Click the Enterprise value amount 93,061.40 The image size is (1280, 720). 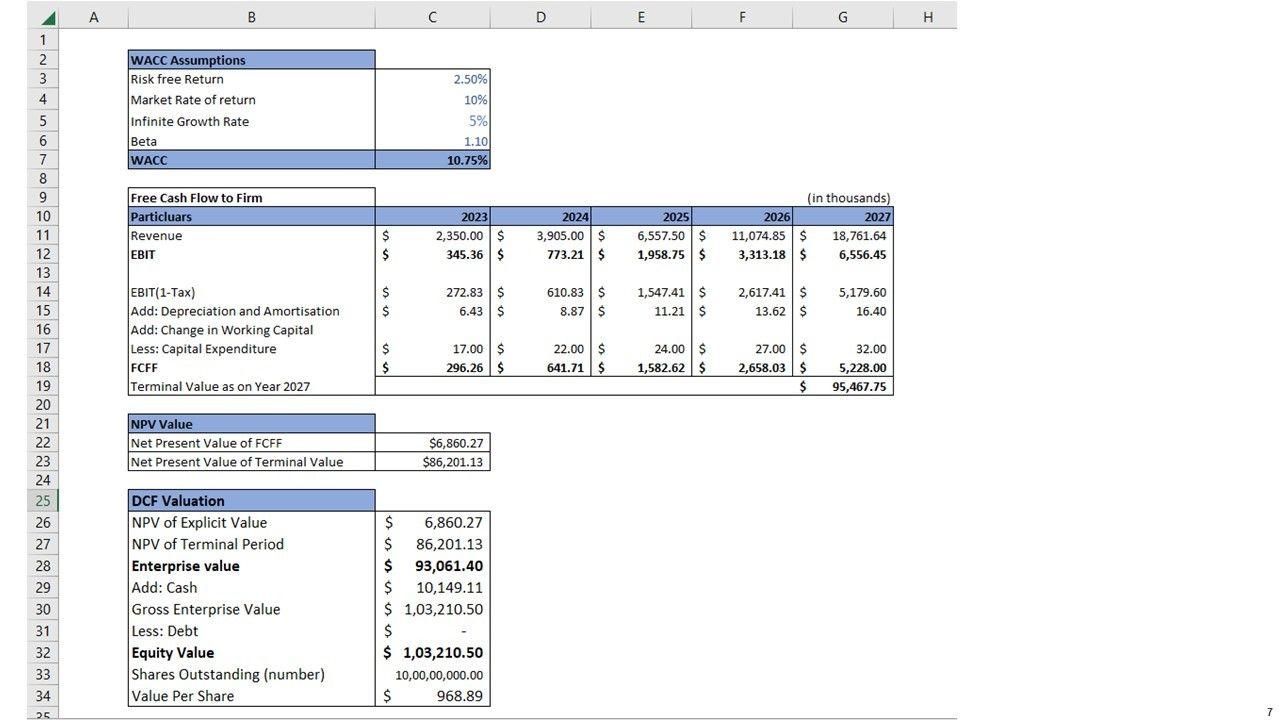tap(432, 566)
